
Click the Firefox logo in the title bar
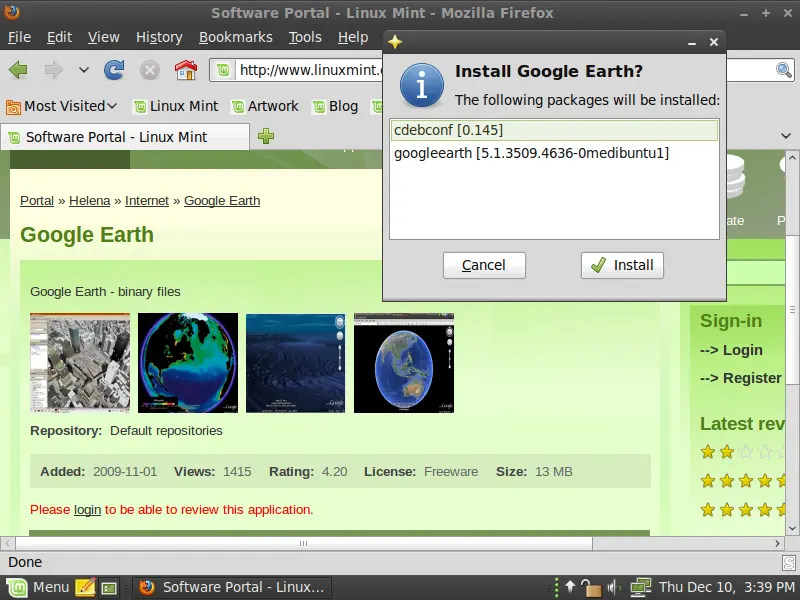12,11
